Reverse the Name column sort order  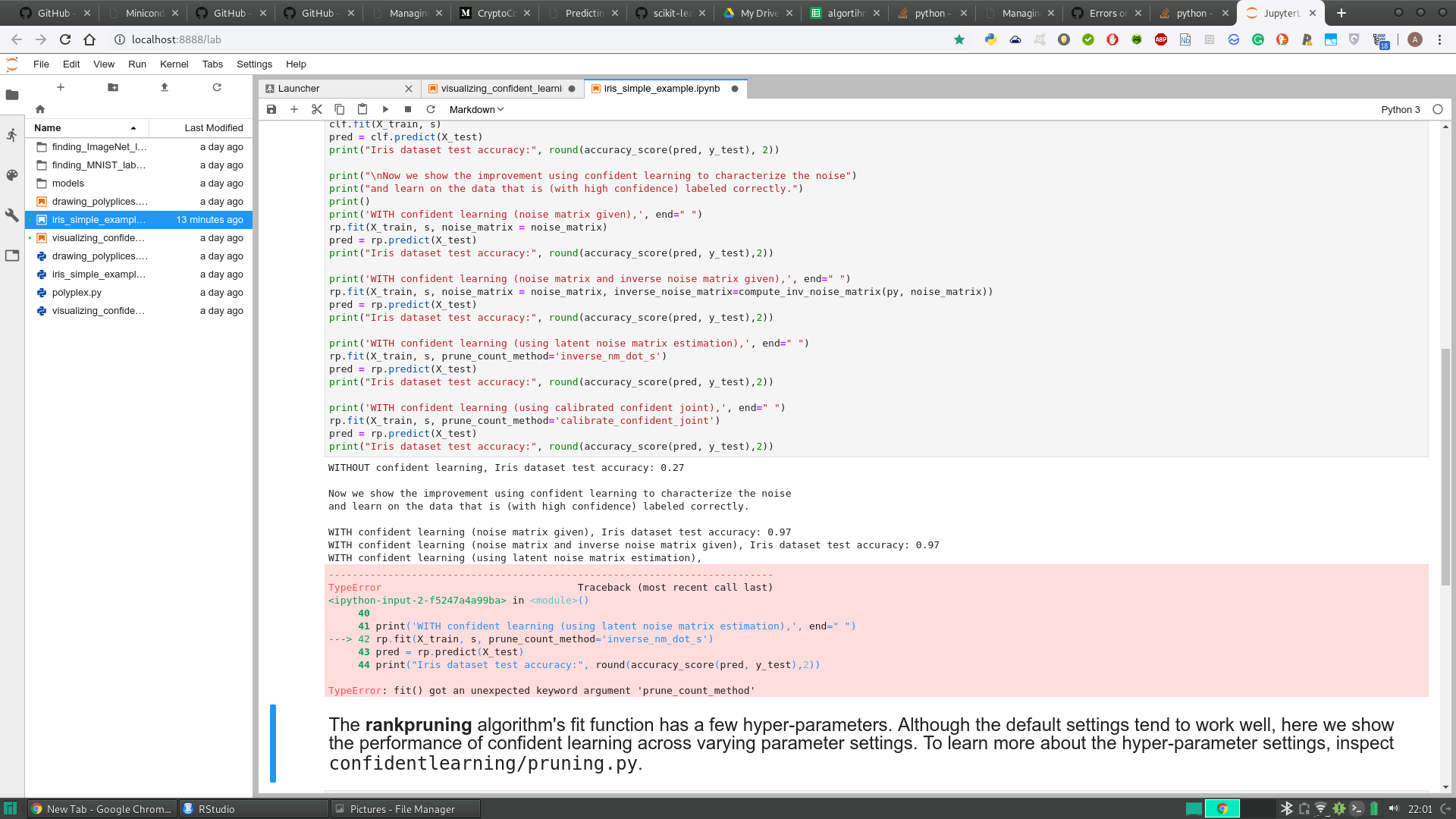click(46, 127)
